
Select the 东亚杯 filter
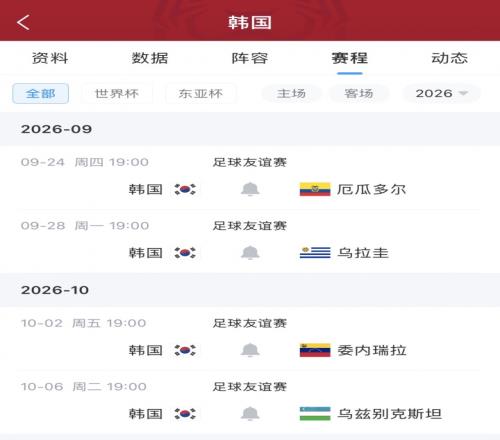click(201, 94)
